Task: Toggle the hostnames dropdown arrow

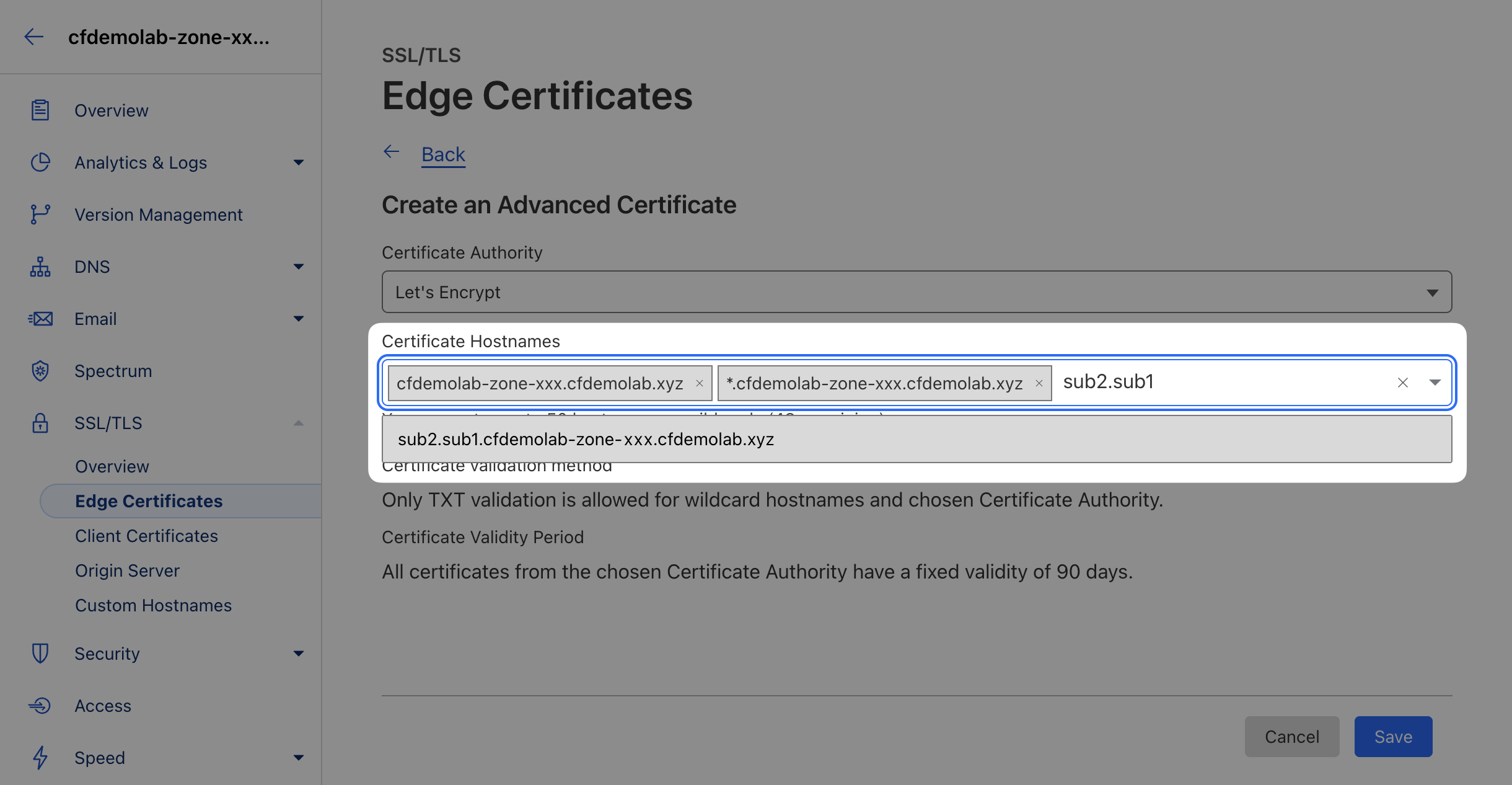Action: tap(1435, 383)
